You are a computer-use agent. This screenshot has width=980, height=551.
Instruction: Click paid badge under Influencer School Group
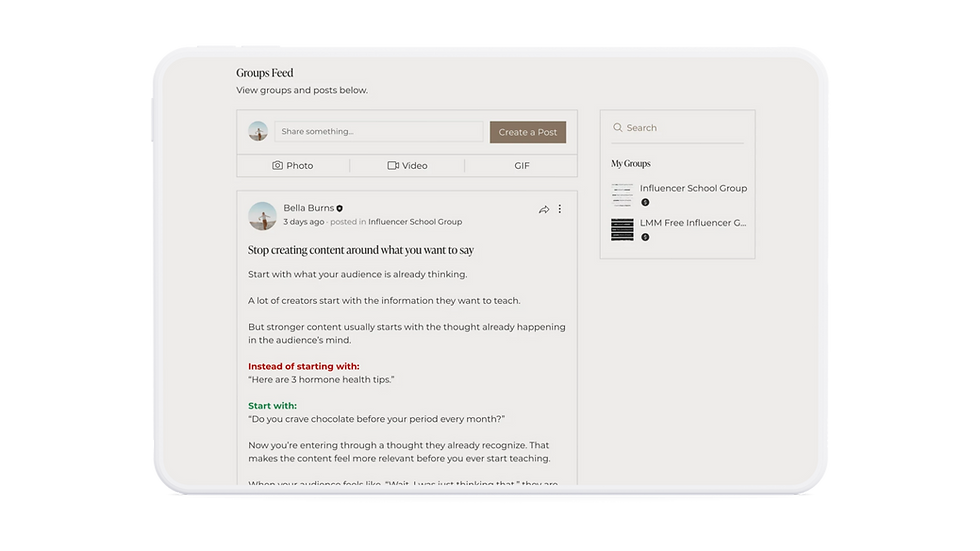(x=645, y=202)
